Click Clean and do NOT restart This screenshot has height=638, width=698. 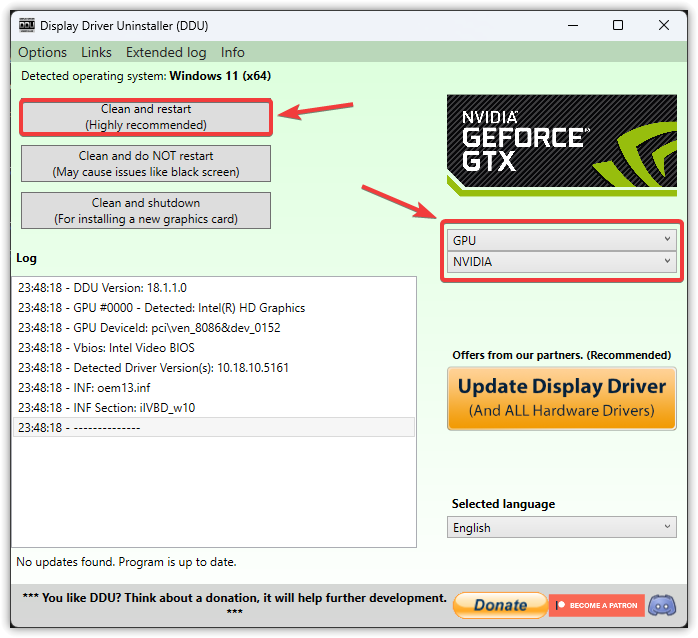tap(146, 164)
